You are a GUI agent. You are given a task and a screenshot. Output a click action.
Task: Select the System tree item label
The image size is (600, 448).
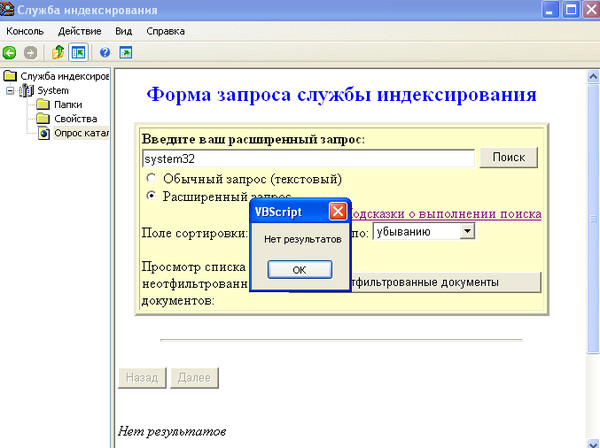53,91
